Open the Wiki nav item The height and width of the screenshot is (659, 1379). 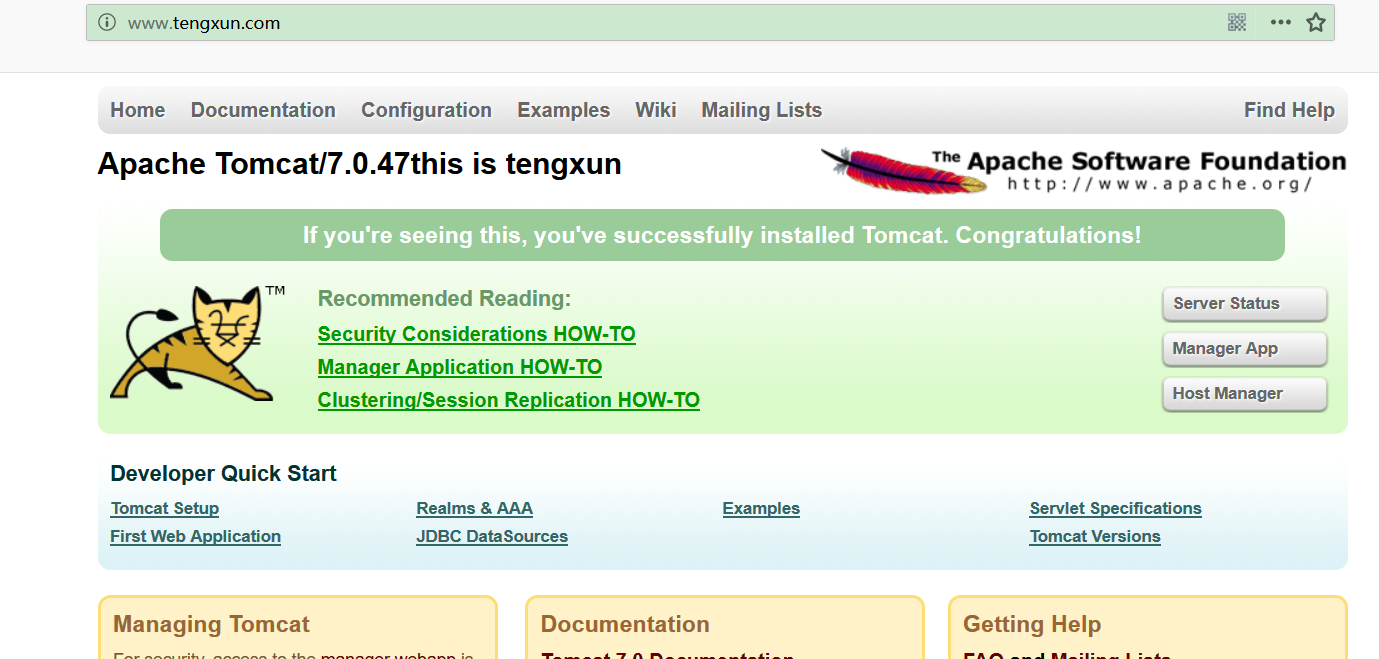click(x=656, y=110)
